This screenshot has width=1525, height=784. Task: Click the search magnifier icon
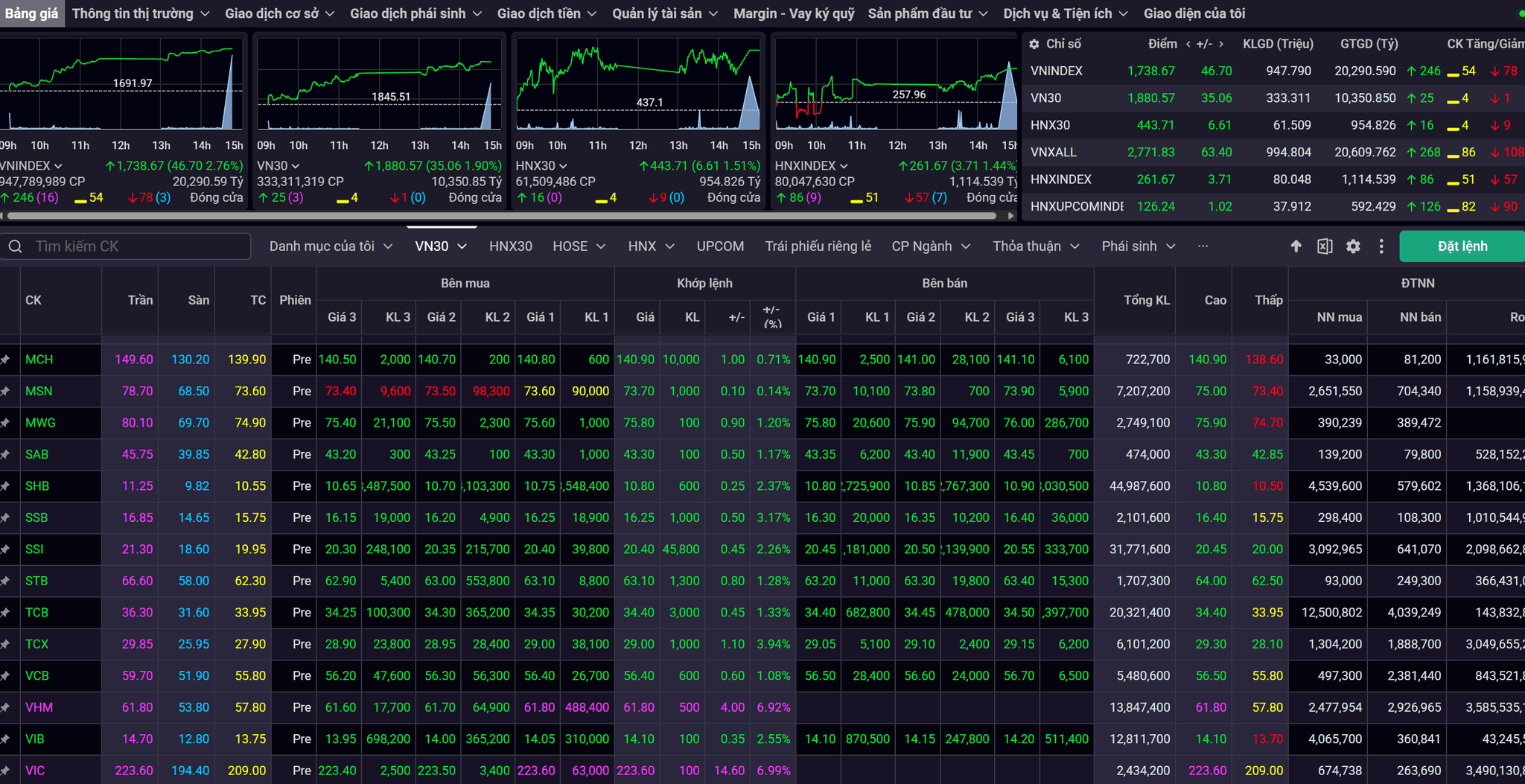point(15,246)
